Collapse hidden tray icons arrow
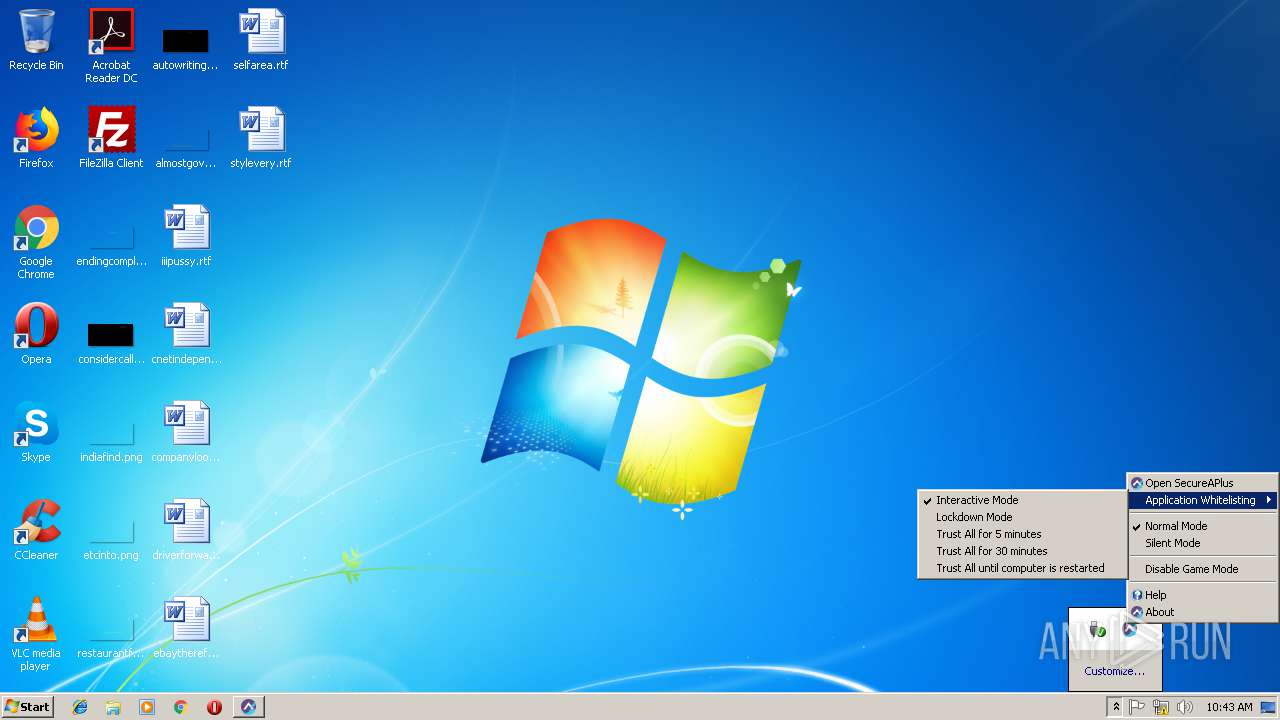1280x720 pixels. point(1116,707)
